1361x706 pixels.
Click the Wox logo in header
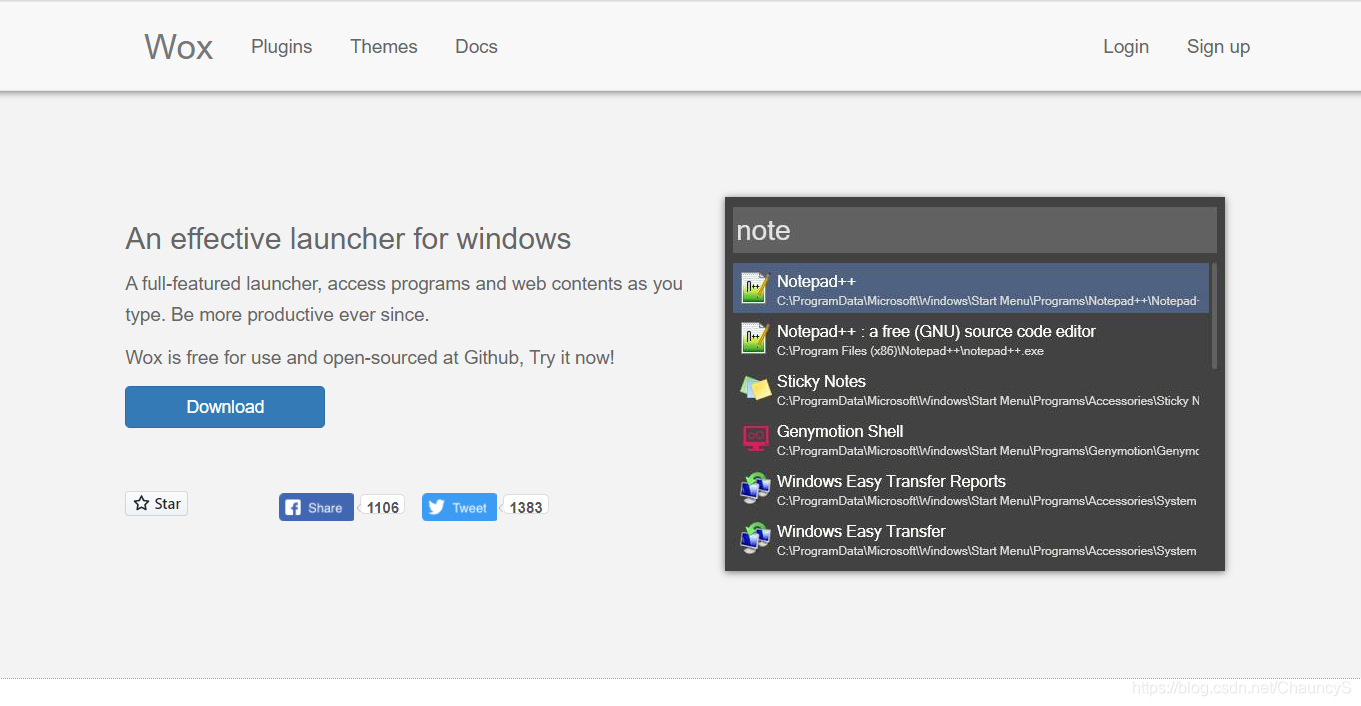(x=178, y=47)
